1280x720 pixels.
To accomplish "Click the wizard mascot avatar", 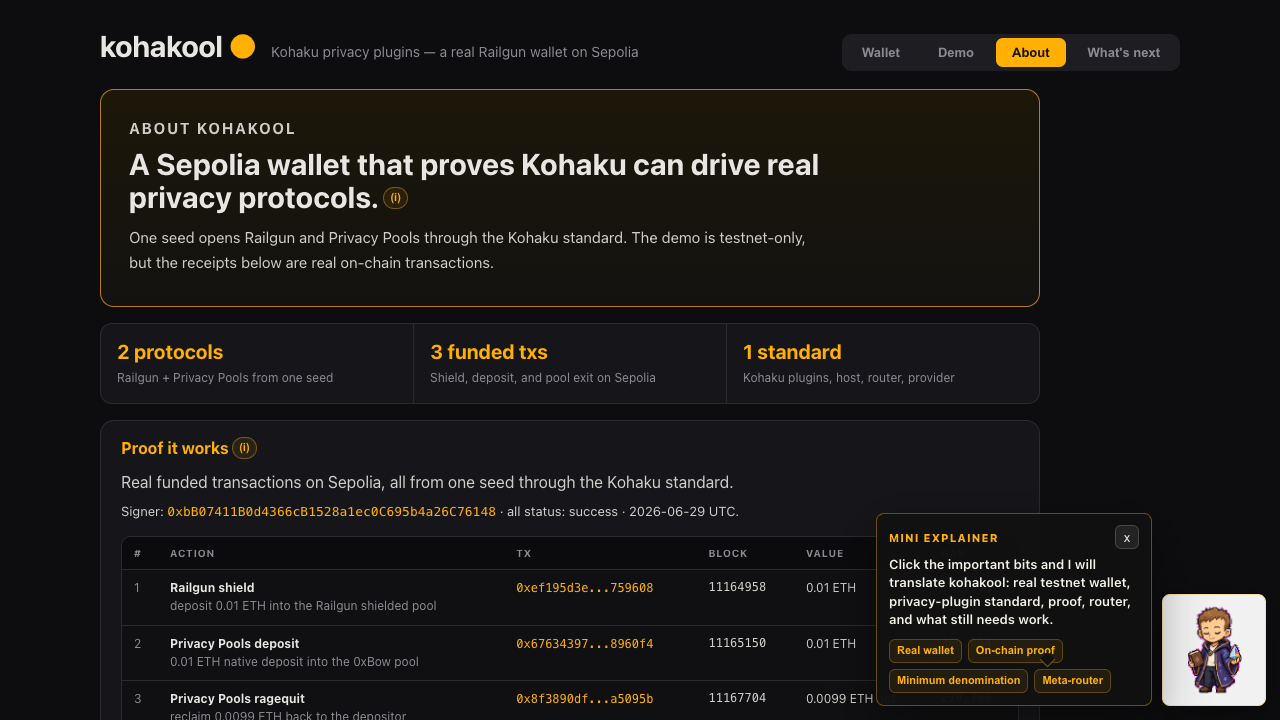I will pos(1214,650).
